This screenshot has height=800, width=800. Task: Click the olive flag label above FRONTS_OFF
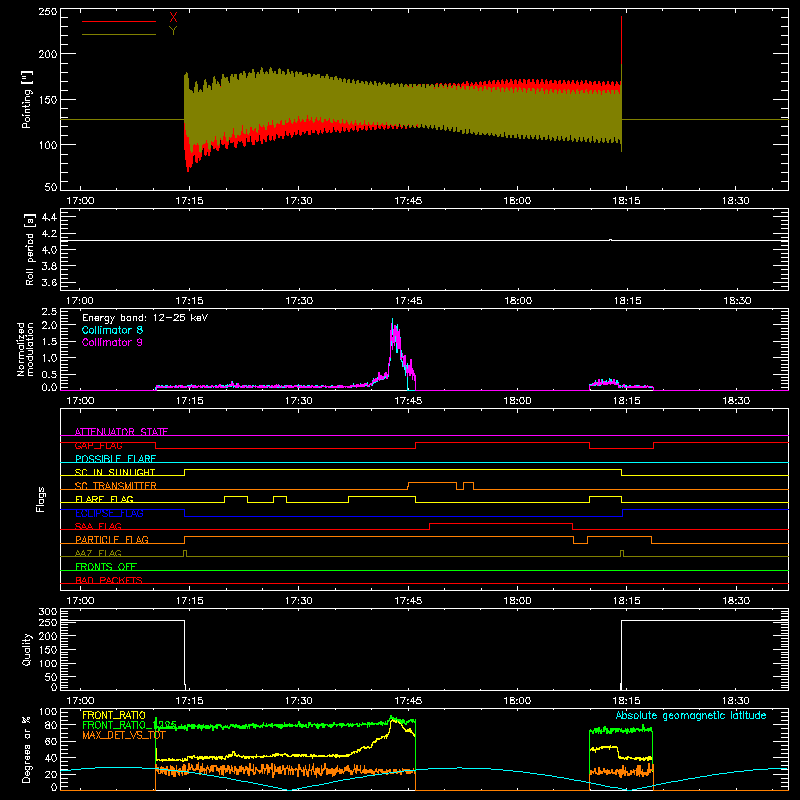98,553
